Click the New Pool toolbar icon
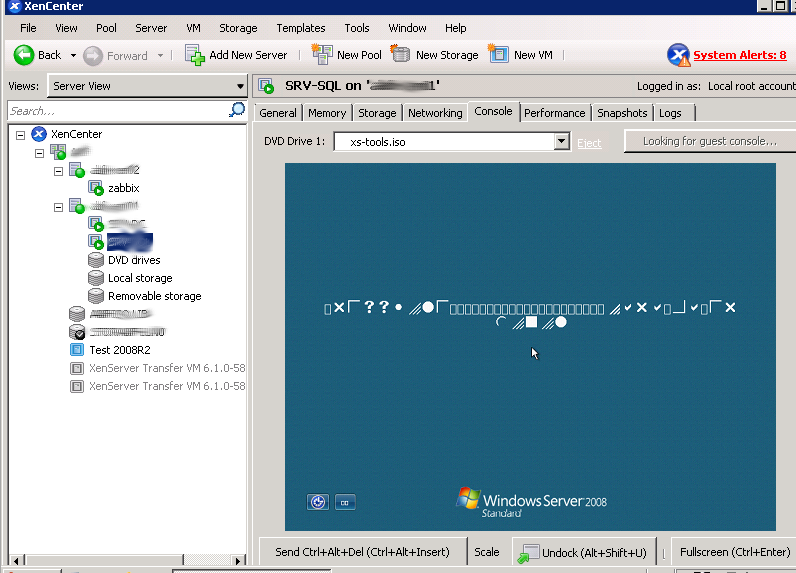Screen dimensions: 796x573 tap(322, 55)
